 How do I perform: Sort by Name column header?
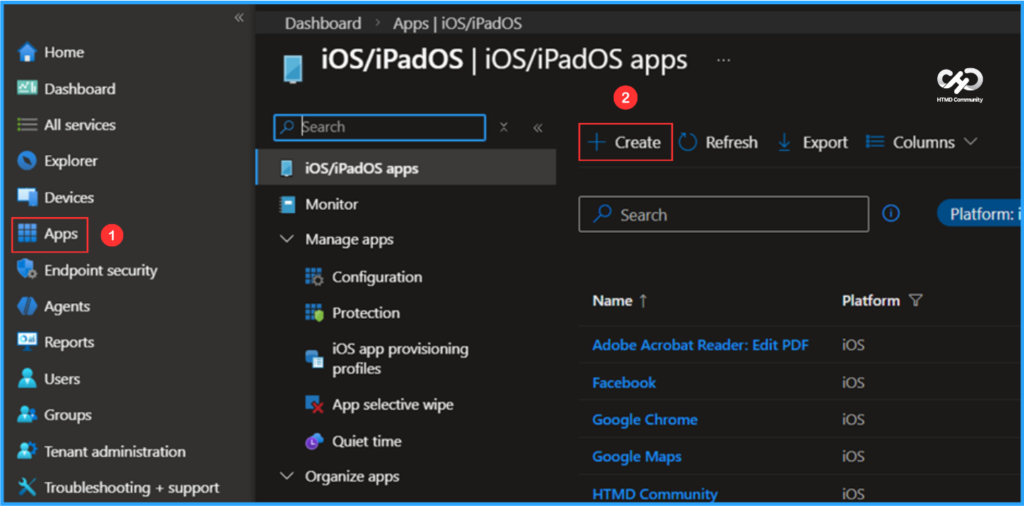[x=620, y=301]
